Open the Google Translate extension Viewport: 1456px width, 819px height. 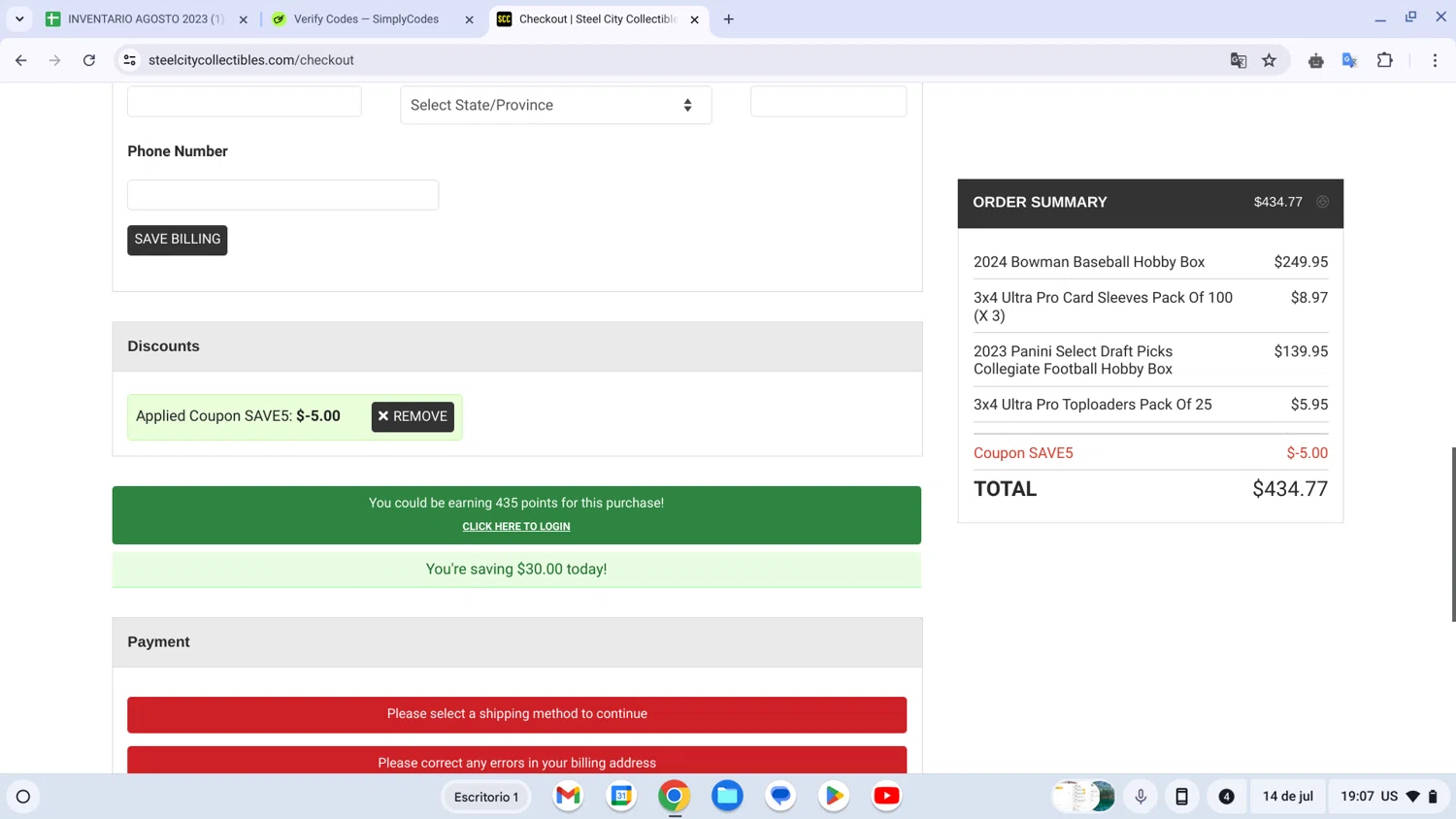[1349, 60]
